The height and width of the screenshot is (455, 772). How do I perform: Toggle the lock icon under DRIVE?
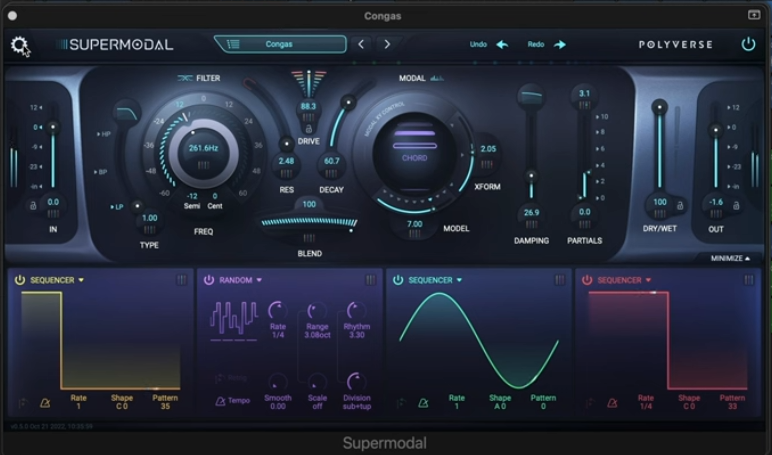tap(309, 129)
